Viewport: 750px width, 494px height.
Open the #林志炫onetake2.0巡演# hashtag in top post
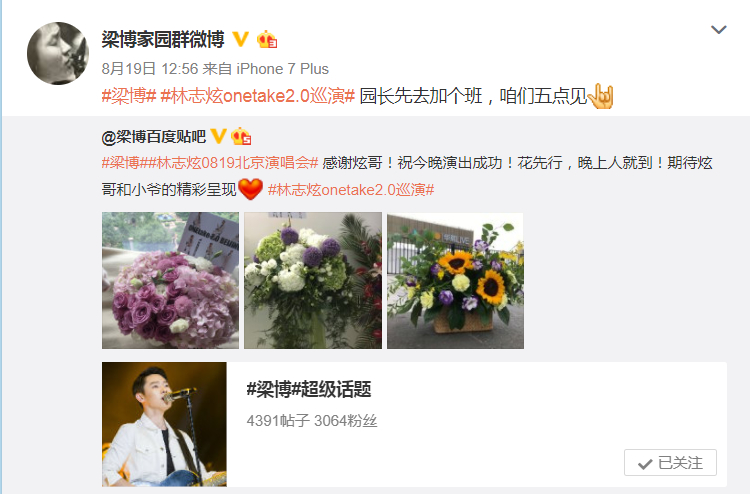point(257,96)
